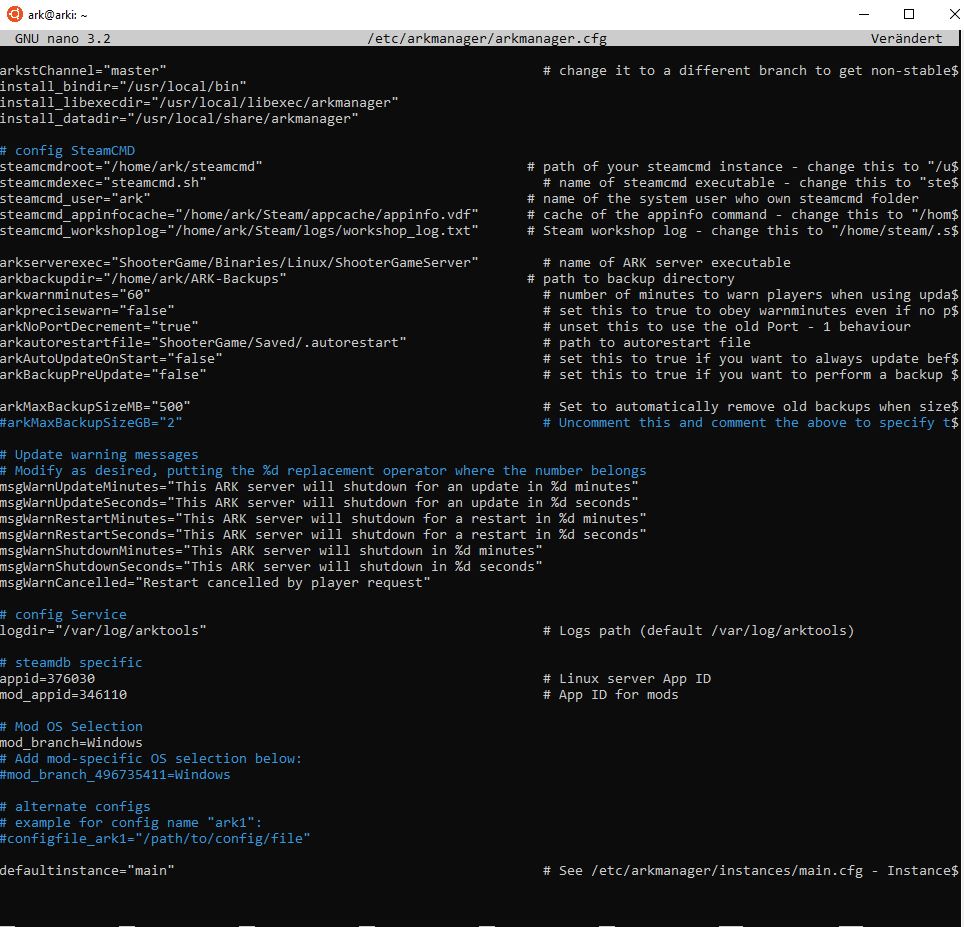Click the steamcmd_appinfocache line

239,215
